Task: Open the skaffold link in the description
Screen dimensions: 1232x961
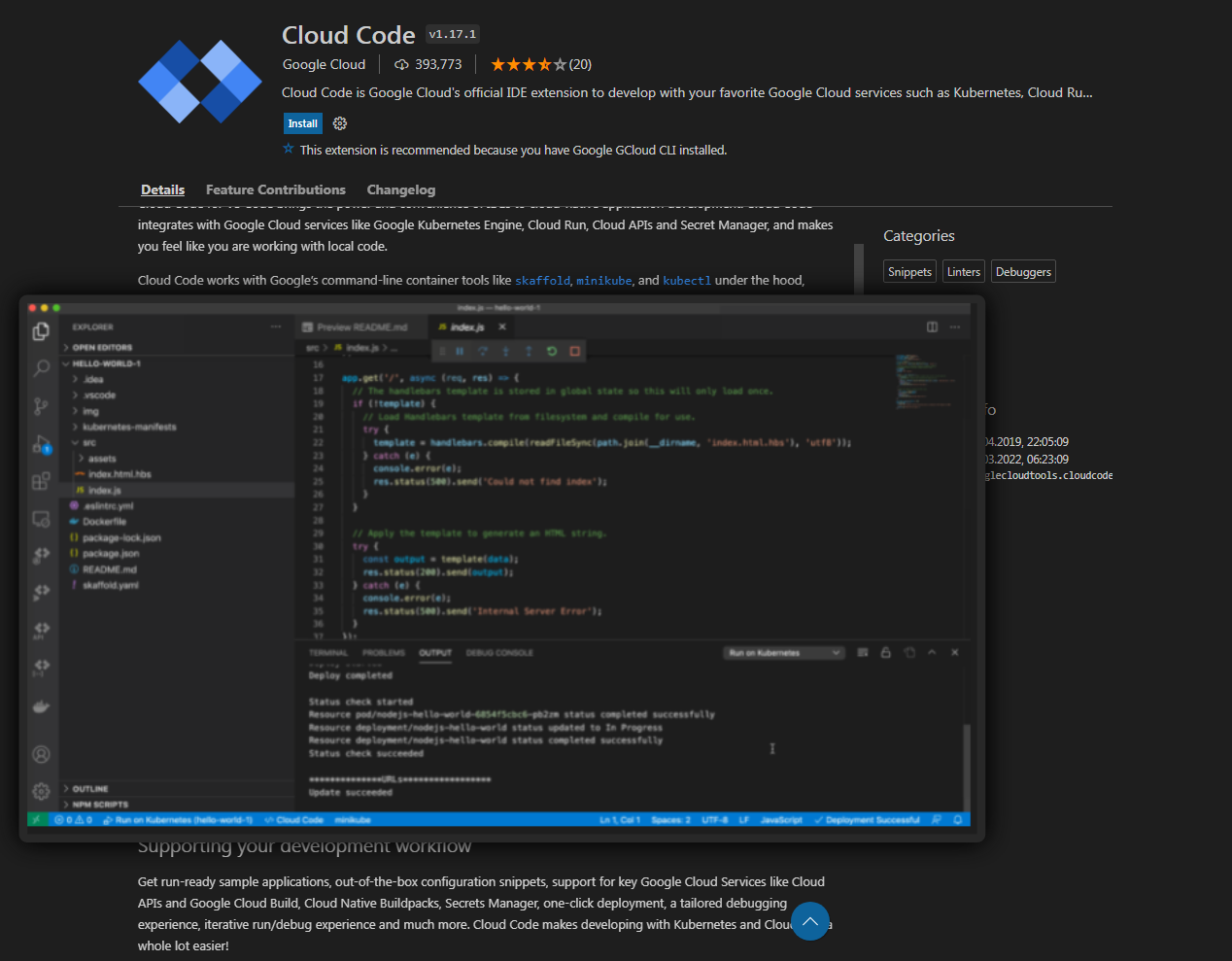Action: [x=542, y=280]
